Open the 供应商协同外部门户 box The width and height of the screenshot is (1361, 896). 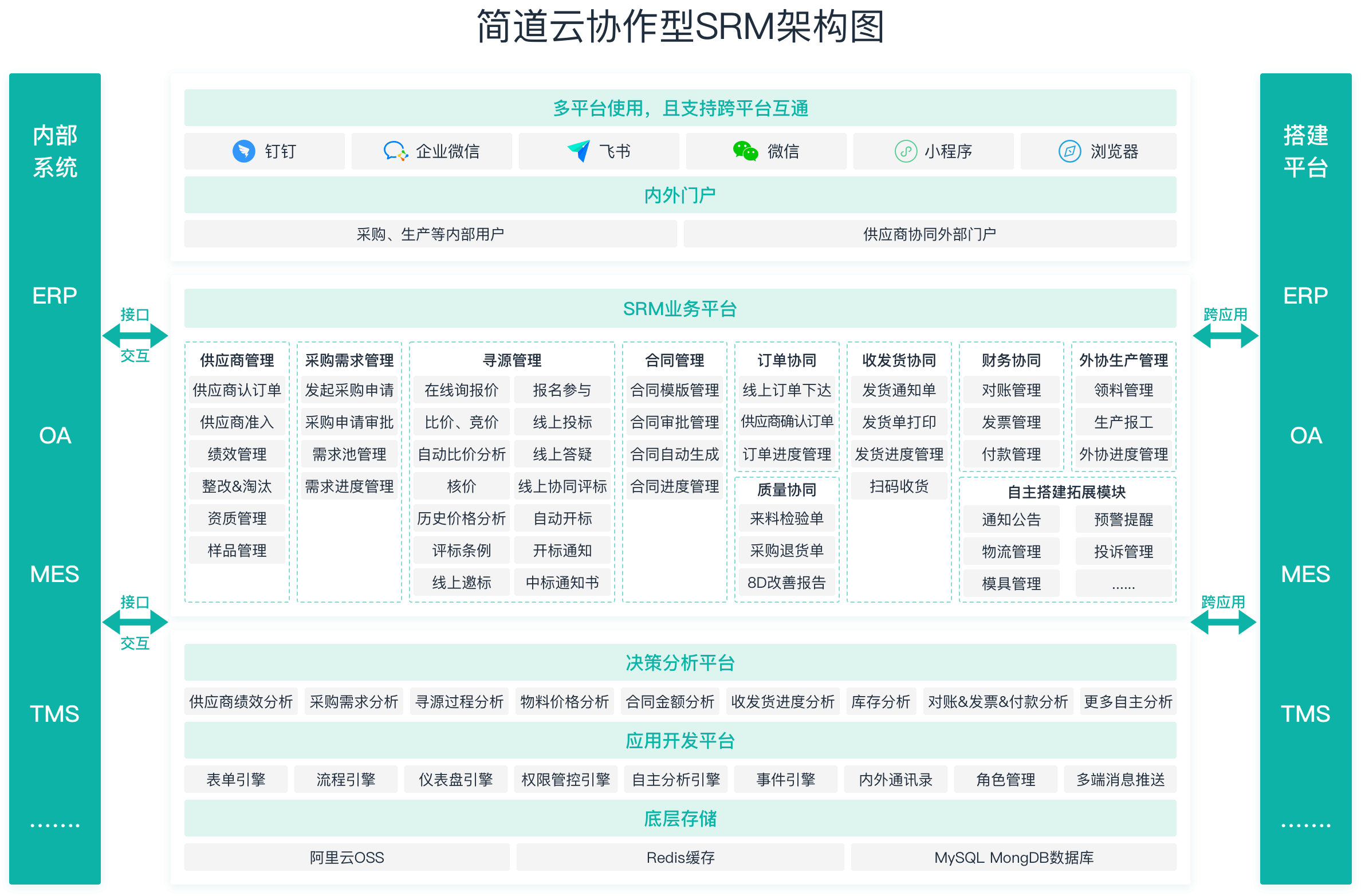click(x=929, y=234)
